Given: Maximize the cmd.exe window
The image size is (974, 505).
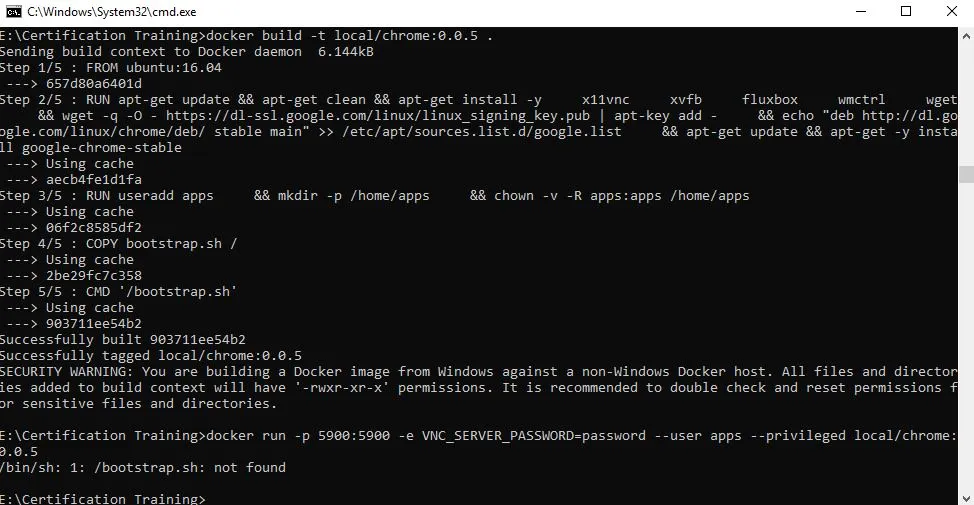Looking at the screenshot, I should click(906, 11).
